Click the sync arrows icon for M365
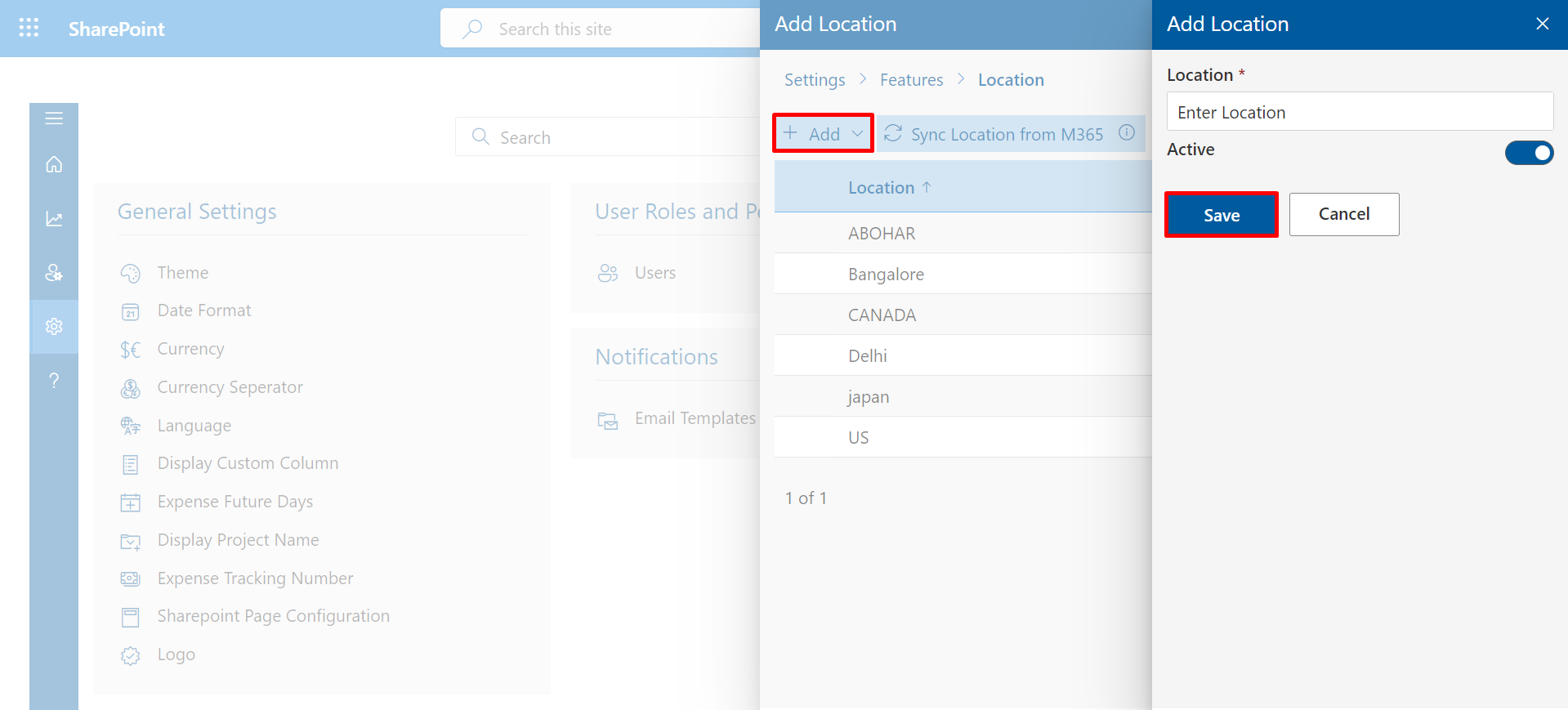Image resolution: width=1568 pixels, height=710 pixels. pos(893,133)
